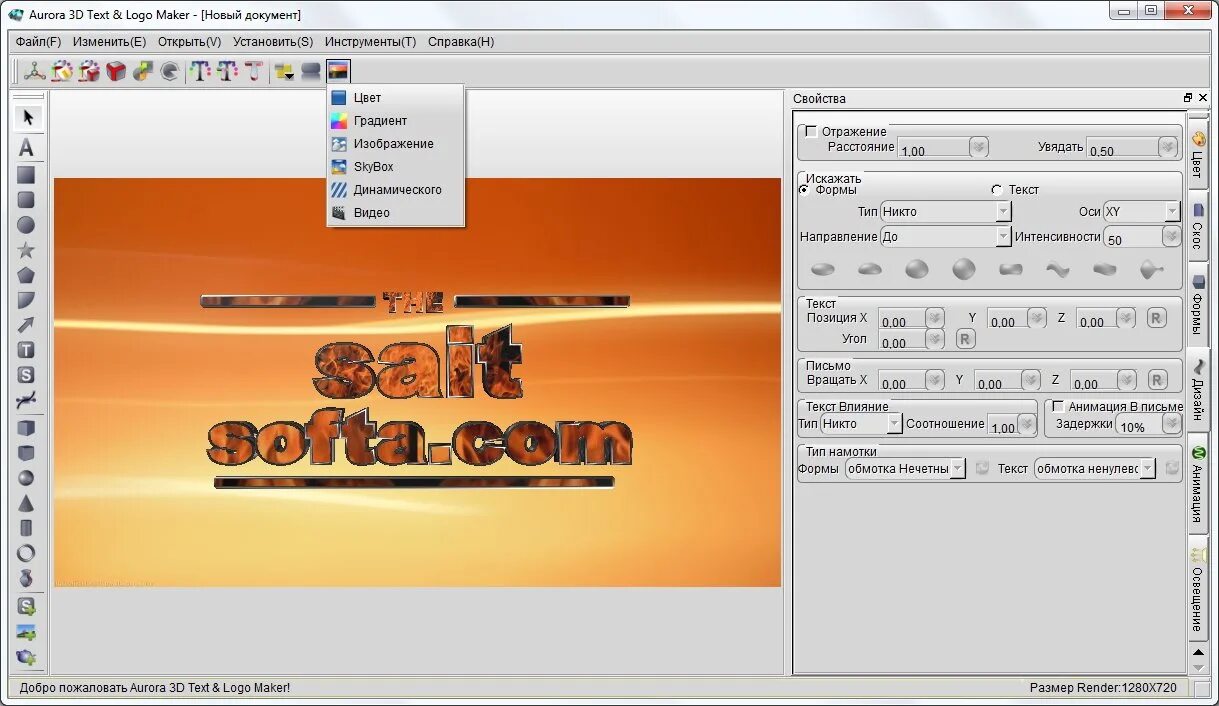
Task: Undock the Свойства panel
Action: pyautogui.click(x=1188, y=98)
